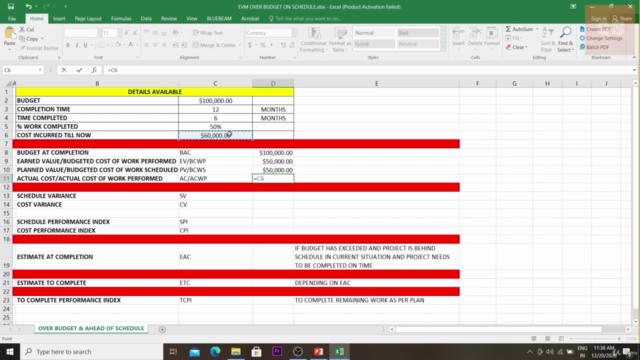The height and width of the screenshot is (360, 640).
Task: Select cell C2 with $100,000.00 budget
Action: [x=215, y=100]
